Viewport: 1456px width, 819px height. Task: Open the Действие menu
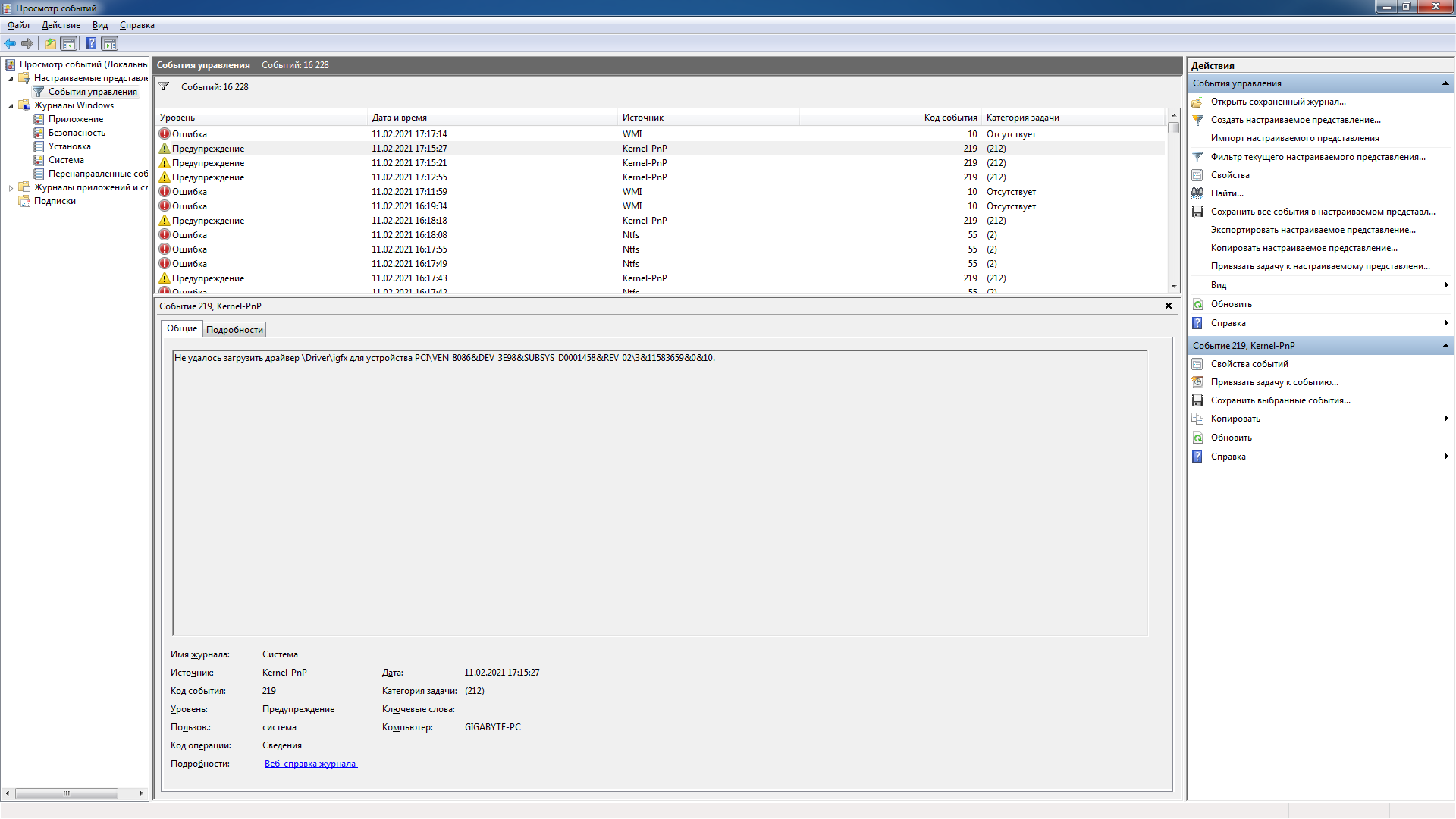(x=61, y=25)
